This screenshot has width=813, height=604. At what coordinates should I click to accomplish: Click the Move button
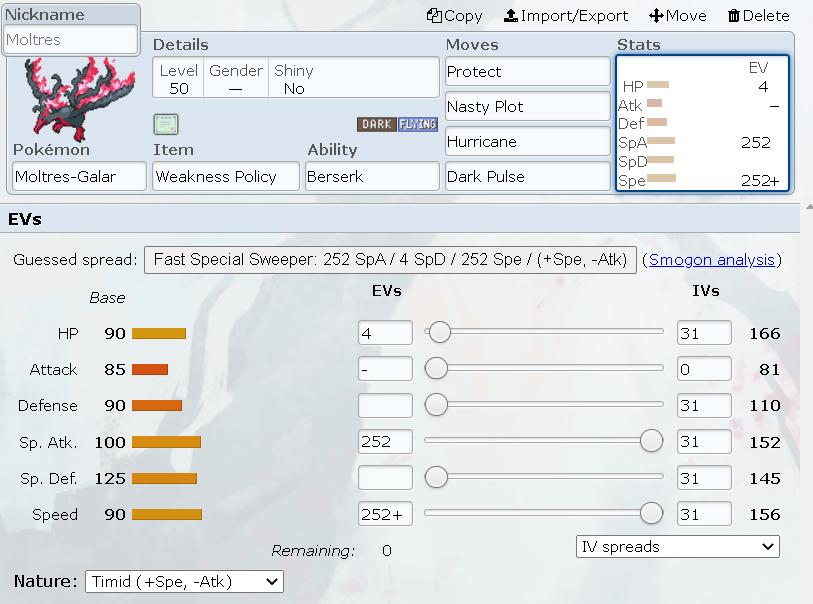(678, 16)
